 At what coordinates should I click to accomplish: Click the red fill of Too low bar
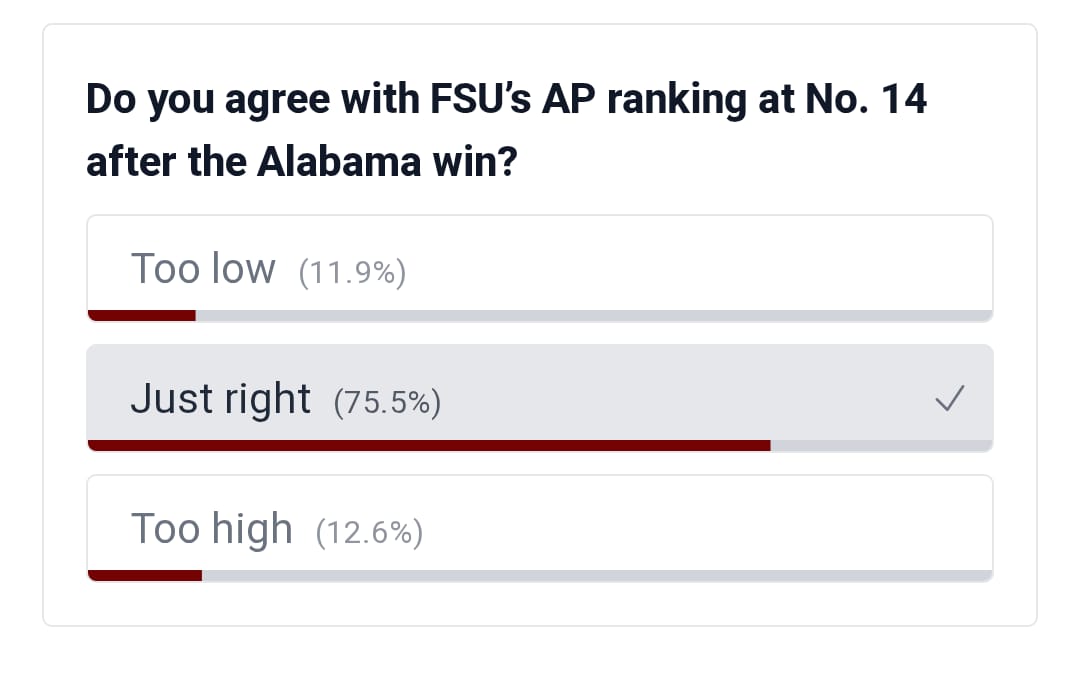coord(142,316)
